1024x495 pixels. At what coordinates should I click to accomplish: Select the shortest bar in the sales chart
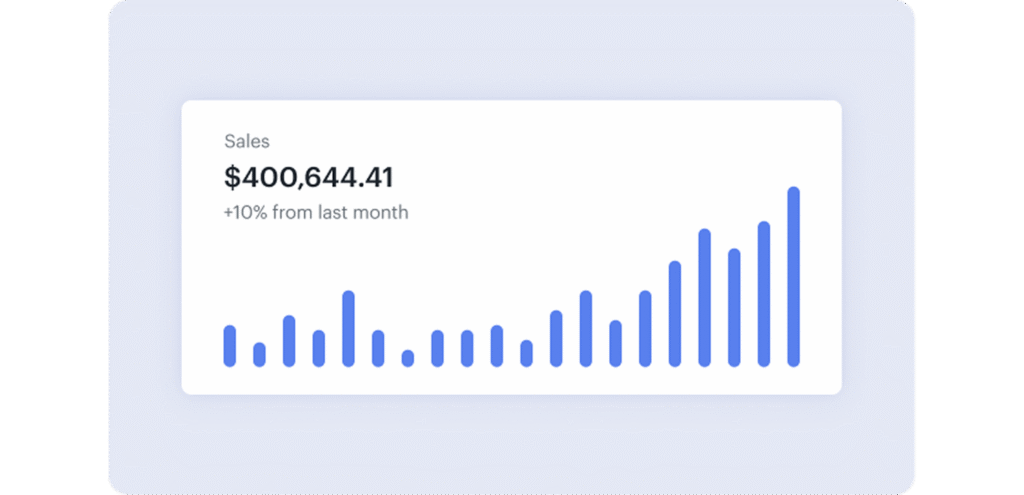[407, 358]
